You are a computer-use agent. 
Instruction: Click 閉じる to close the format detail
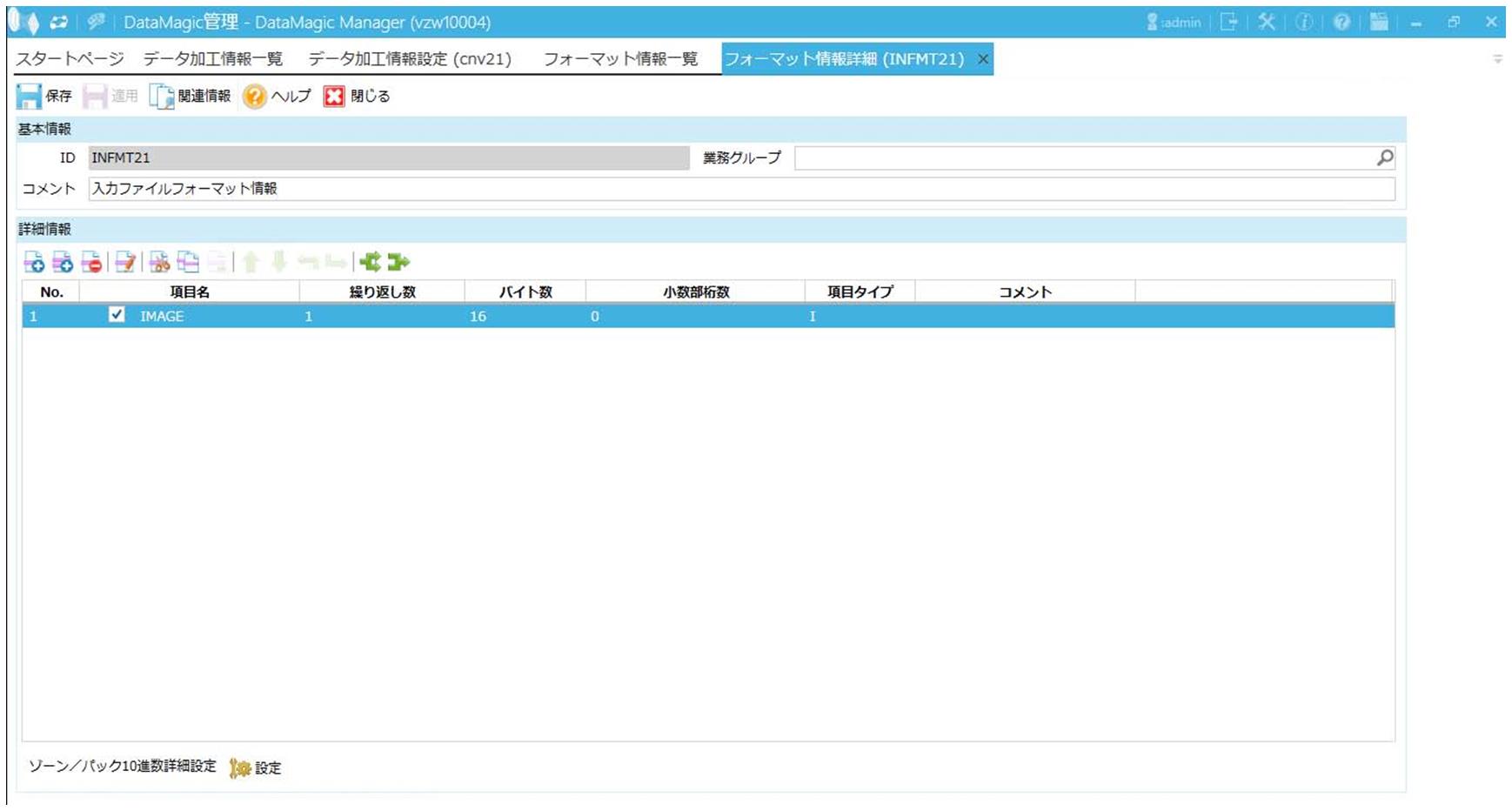point(358,96)
